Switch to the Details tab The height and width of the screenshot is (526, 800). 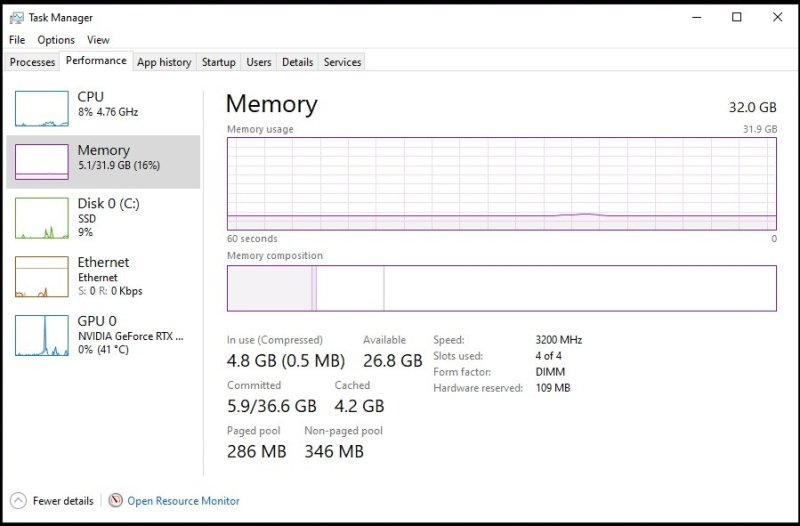point(297,62)
